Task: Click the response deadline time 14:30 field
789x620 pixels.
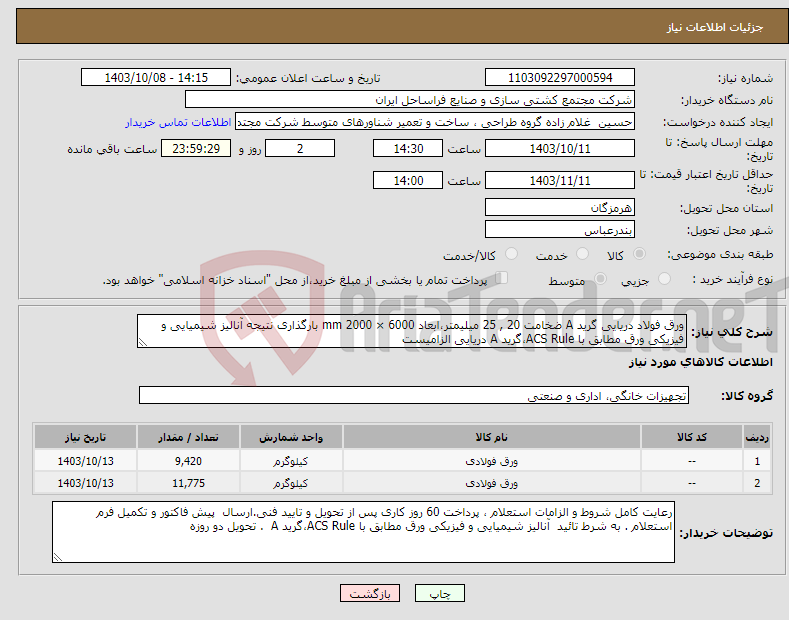Action: coord(408,148)
